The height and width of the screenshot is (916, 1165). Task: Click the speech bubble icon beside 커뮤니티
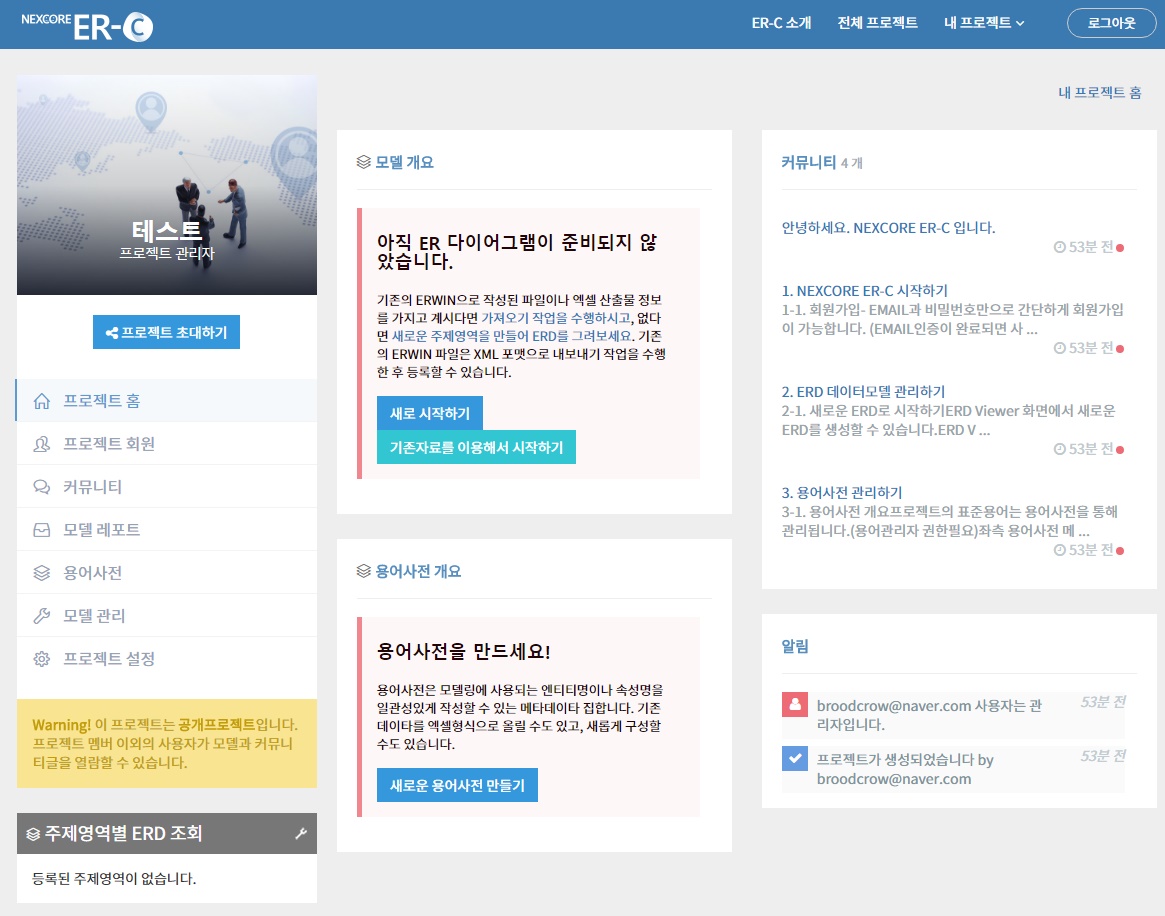tap(42, 488)
